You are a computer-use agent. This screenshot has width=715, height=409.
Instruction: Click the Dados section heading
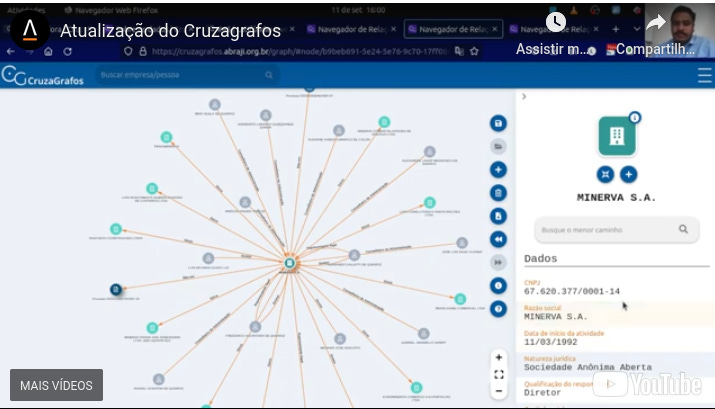click(540, 259)
